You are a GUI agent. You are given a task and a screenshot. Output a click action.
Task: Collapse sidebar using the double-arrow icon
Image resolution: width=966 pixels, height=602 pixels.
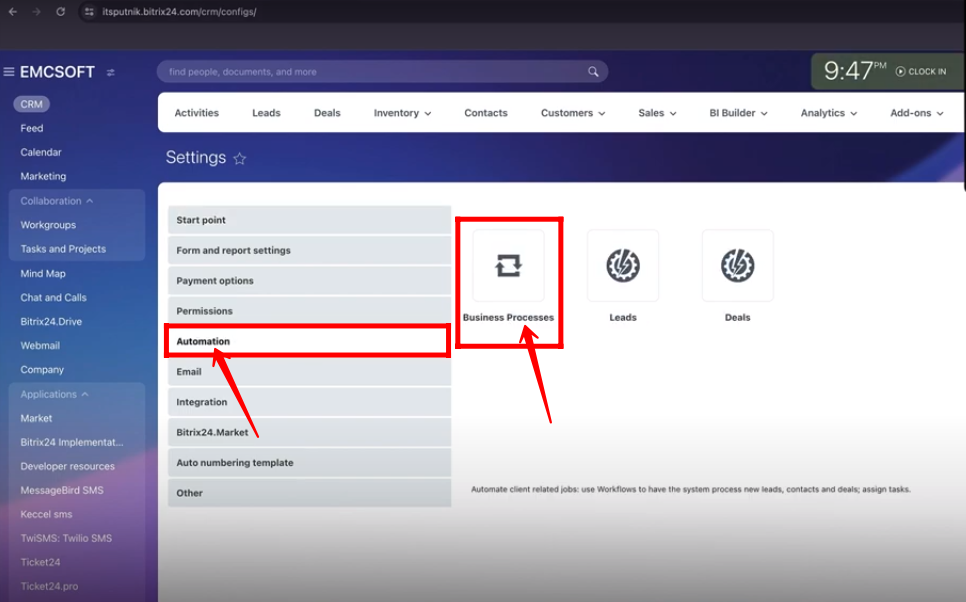111,71
